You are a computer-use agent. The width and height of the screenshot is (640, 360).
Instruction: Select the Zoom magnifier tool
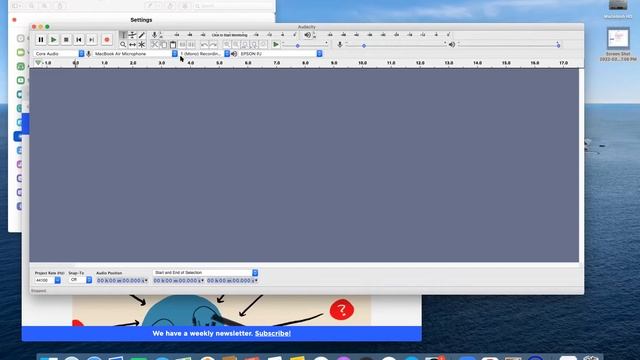tap(123, 44)
